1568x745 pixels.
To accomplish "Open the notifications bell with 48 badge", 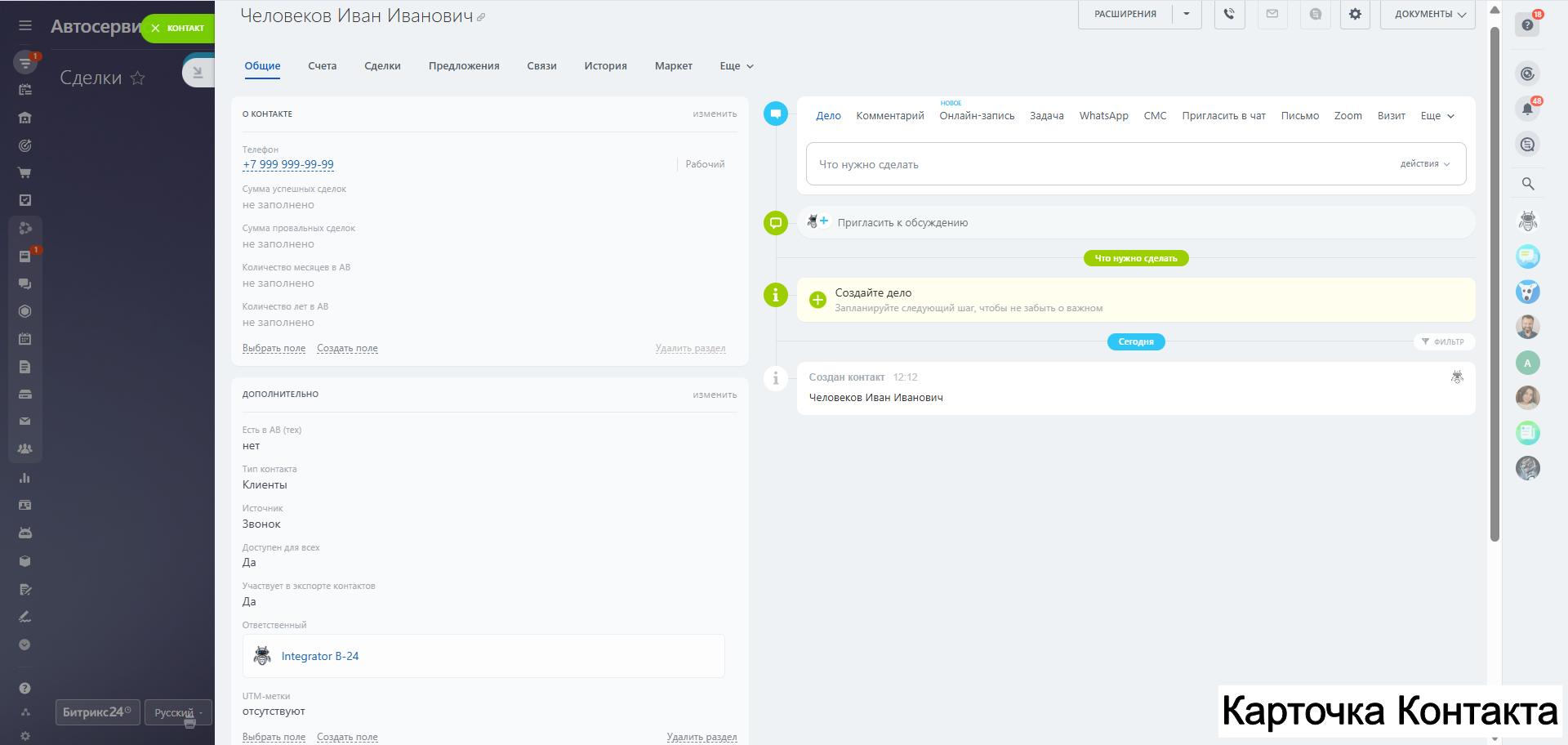I will [1528, 109].
